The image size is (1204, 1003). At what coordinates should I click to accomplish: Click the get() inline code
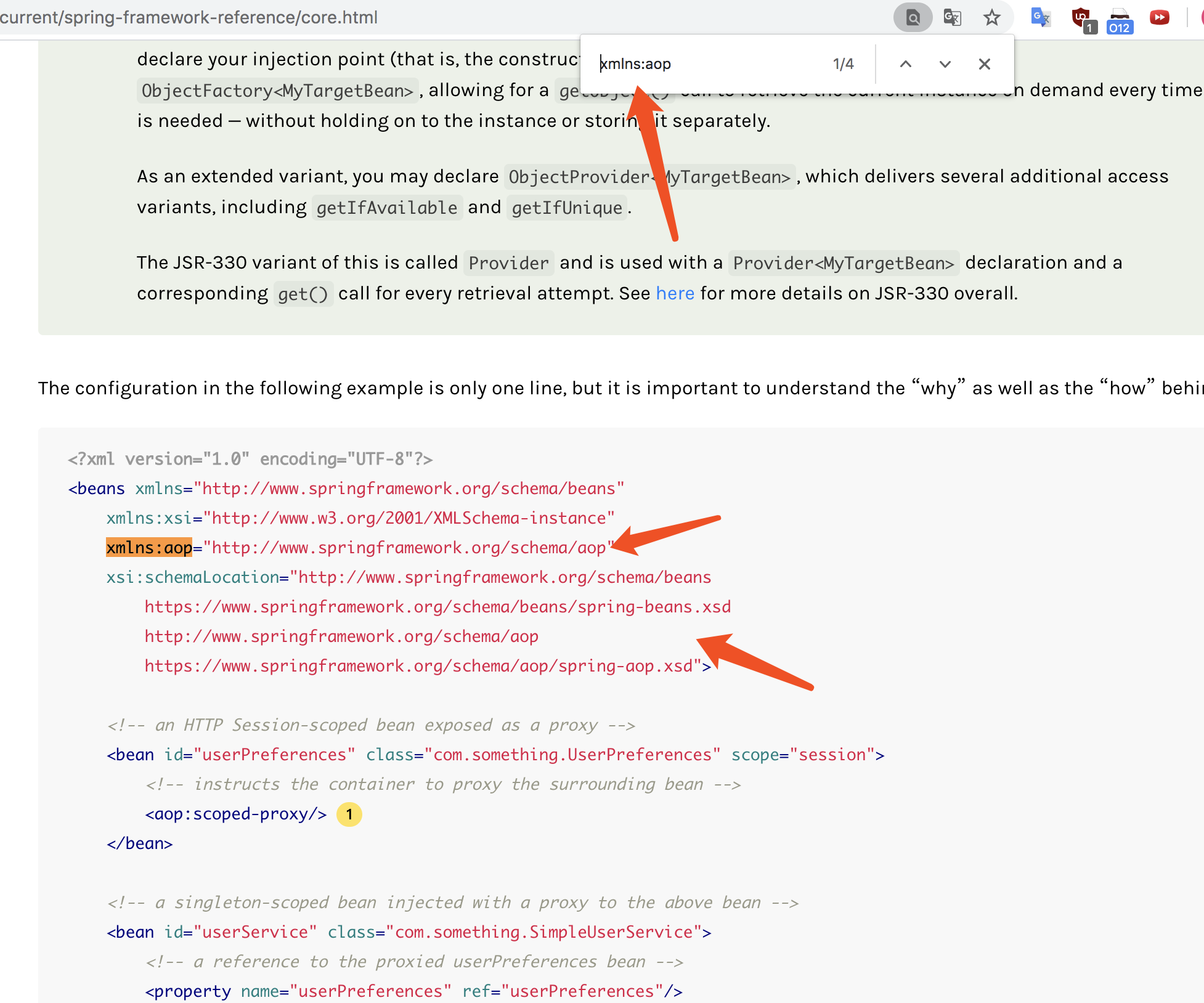click(x=303, y=294)
